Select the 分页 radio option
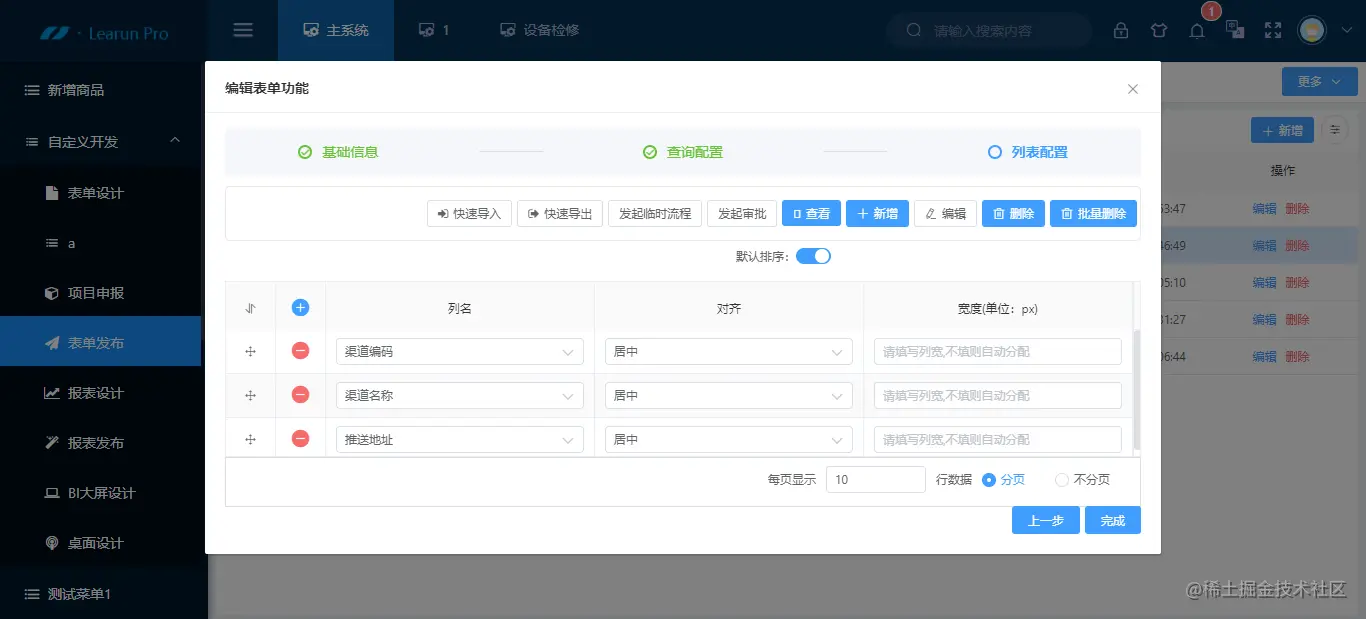 click(x=989, y=479)
